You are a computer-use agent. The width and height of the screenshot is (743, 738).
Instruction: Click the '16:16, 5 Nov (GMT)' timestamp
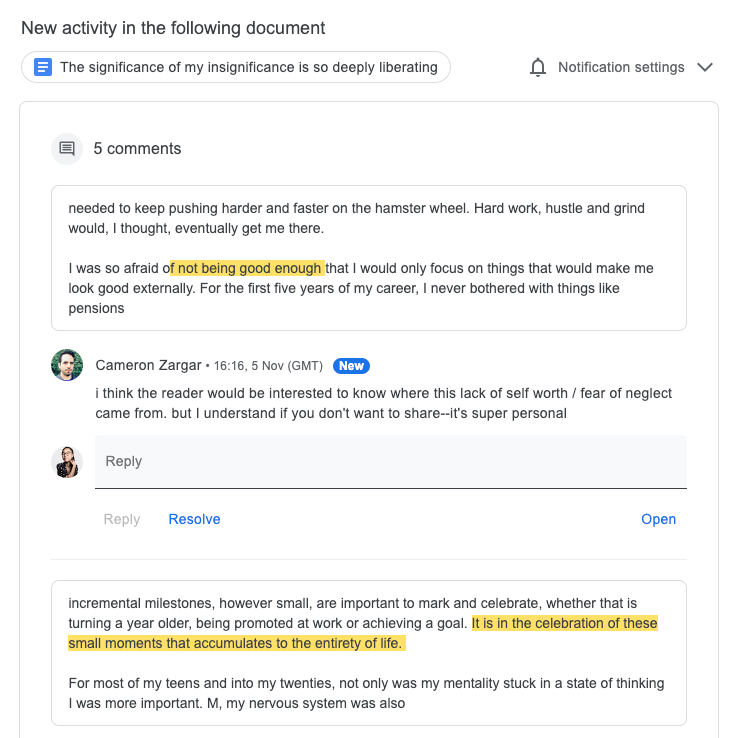coord(268,366)
